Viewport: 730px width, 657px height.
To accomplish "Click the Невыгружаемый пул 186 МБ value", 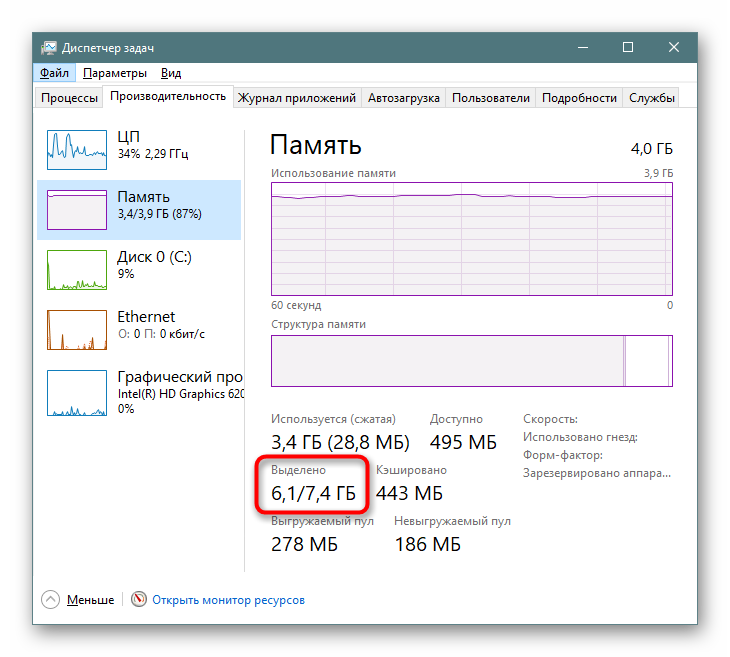I will point(427,544).
